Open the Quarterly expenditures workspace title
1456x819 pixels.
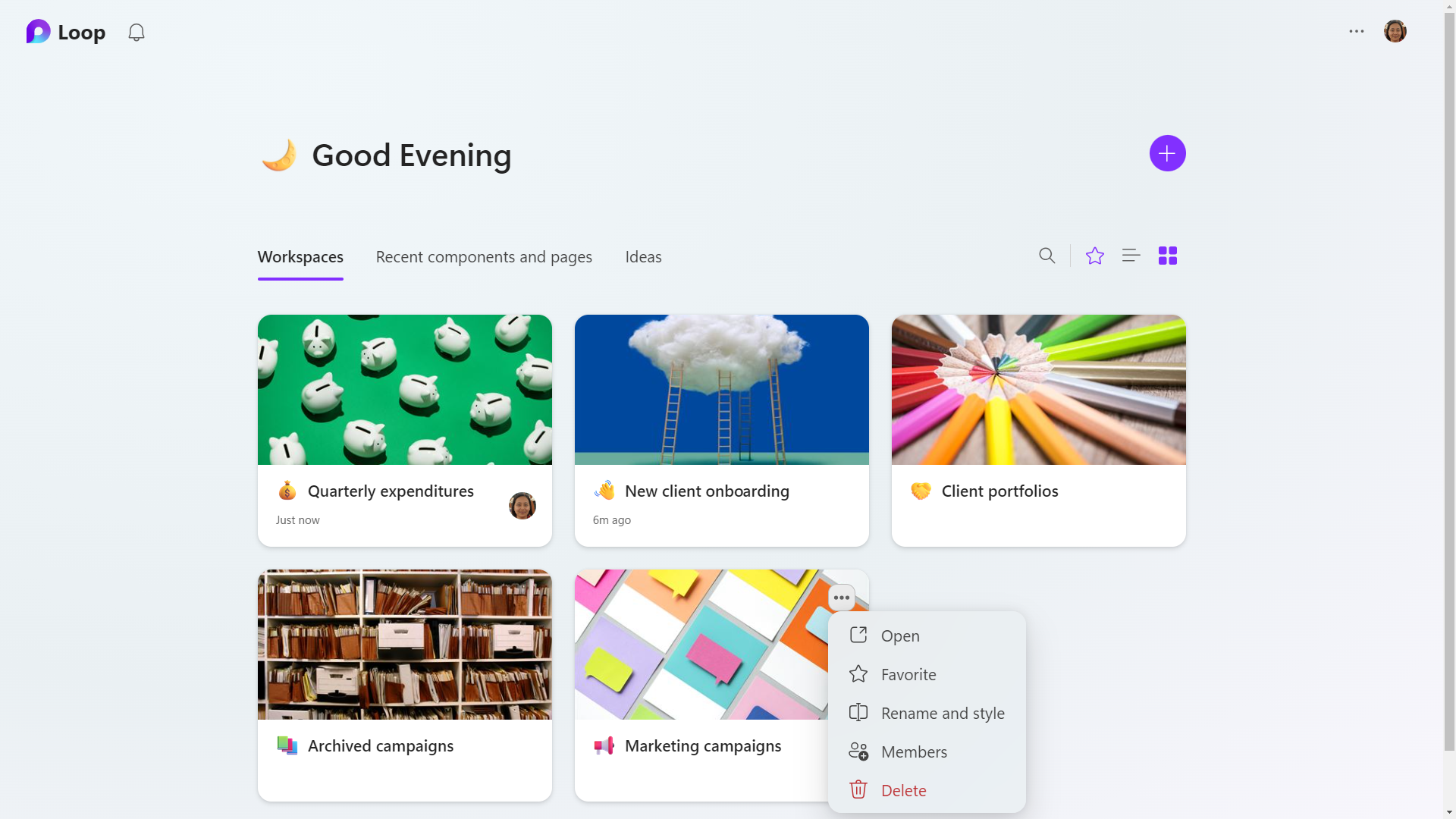tap(391, 491)
